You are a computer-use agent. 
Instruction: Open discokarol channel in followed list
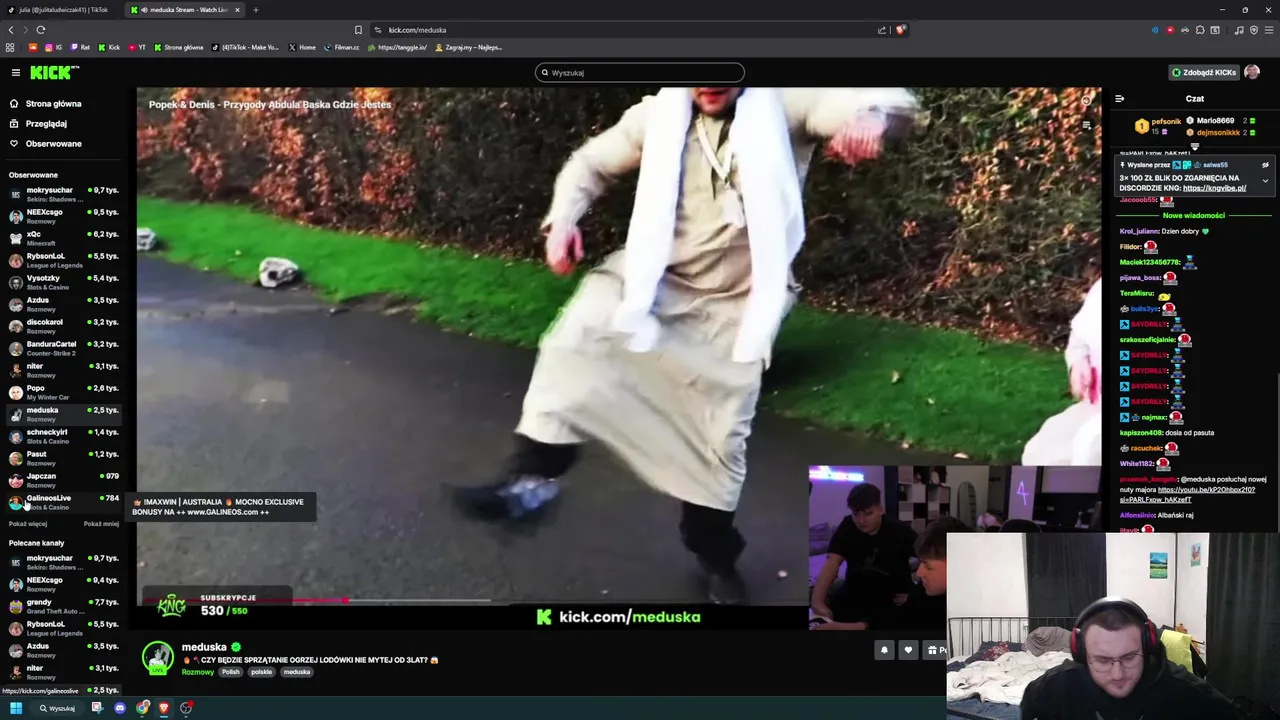(64, 326)
